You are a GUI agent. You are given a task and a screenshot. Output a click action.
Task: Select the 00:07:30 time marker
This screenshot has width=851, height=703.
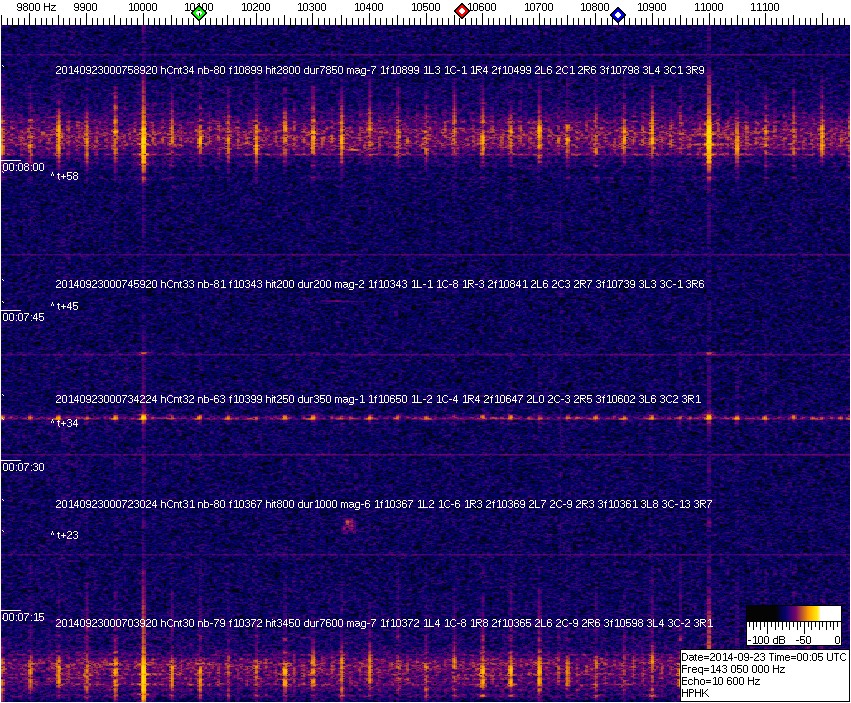click(23, 467)
